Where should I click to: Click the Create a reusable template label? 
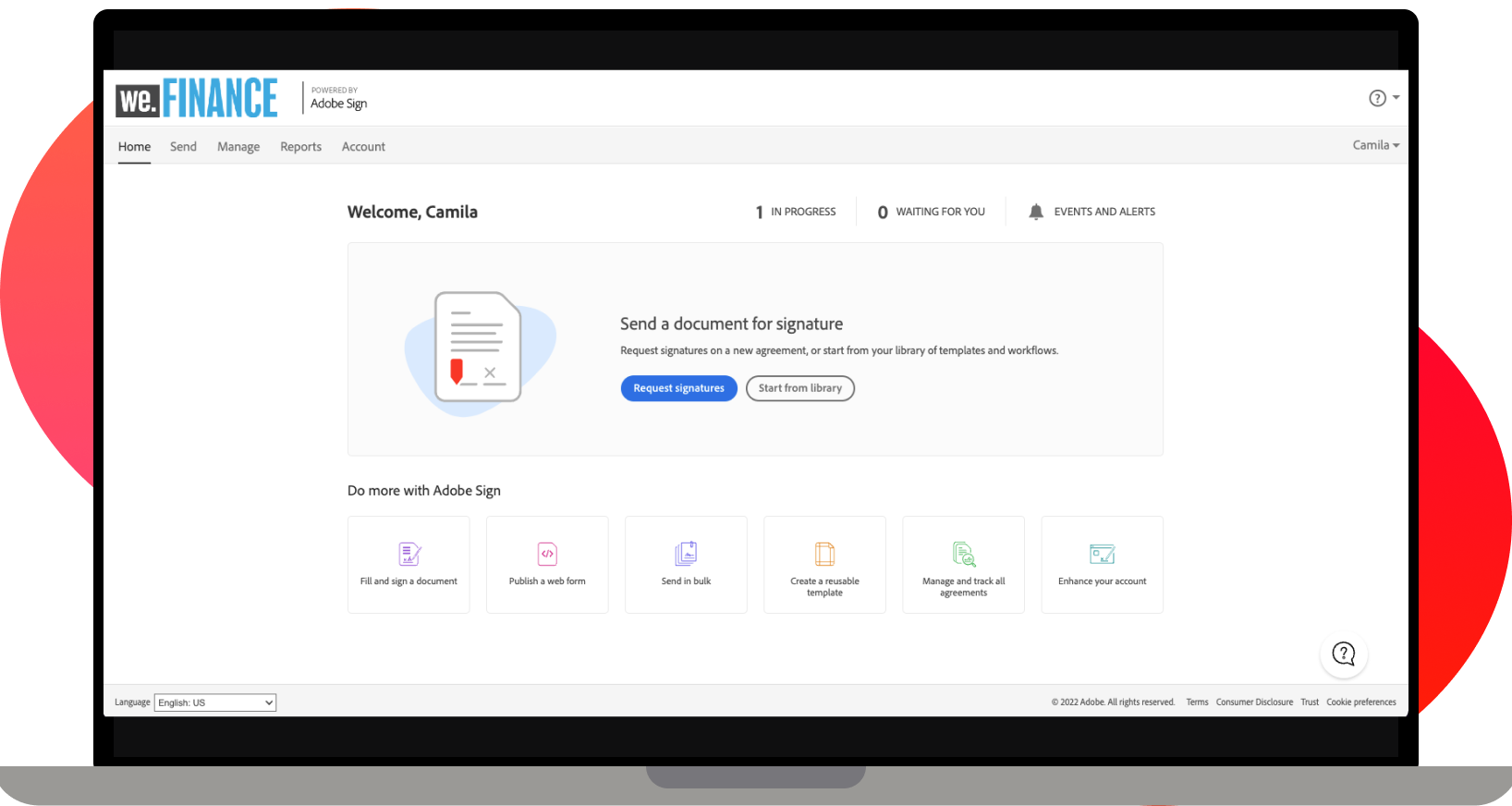[x=824, y=587]
